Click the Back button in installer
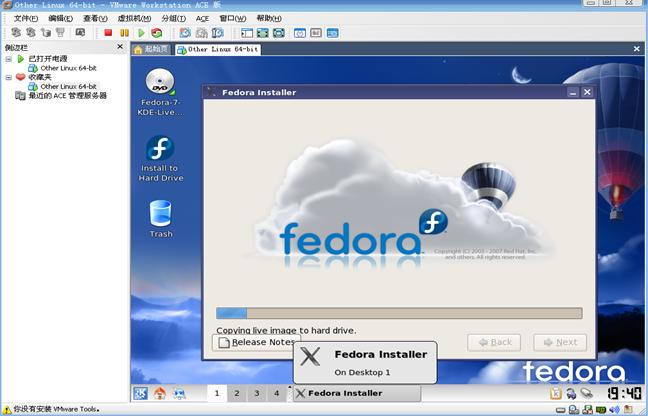This screenshot has width=648, height=416. pos(494,342)
